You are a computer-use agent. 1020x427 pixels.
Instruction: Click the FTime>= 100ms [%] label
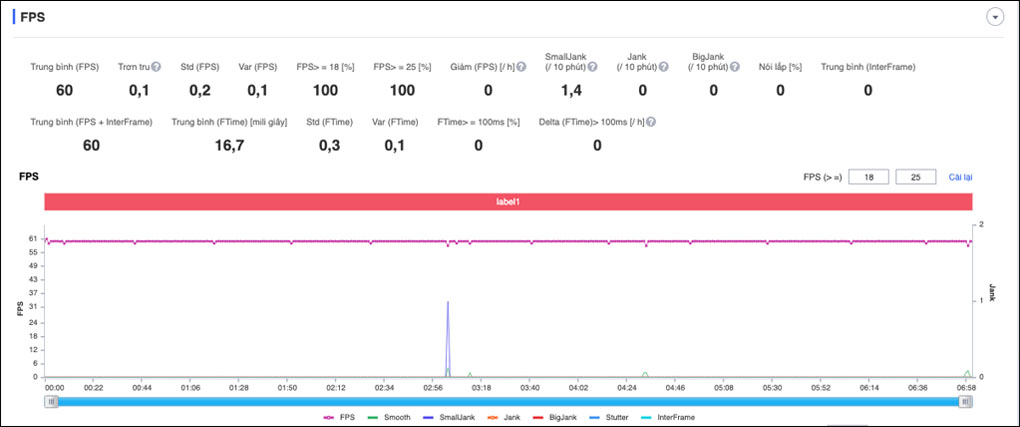click(478, 122)
